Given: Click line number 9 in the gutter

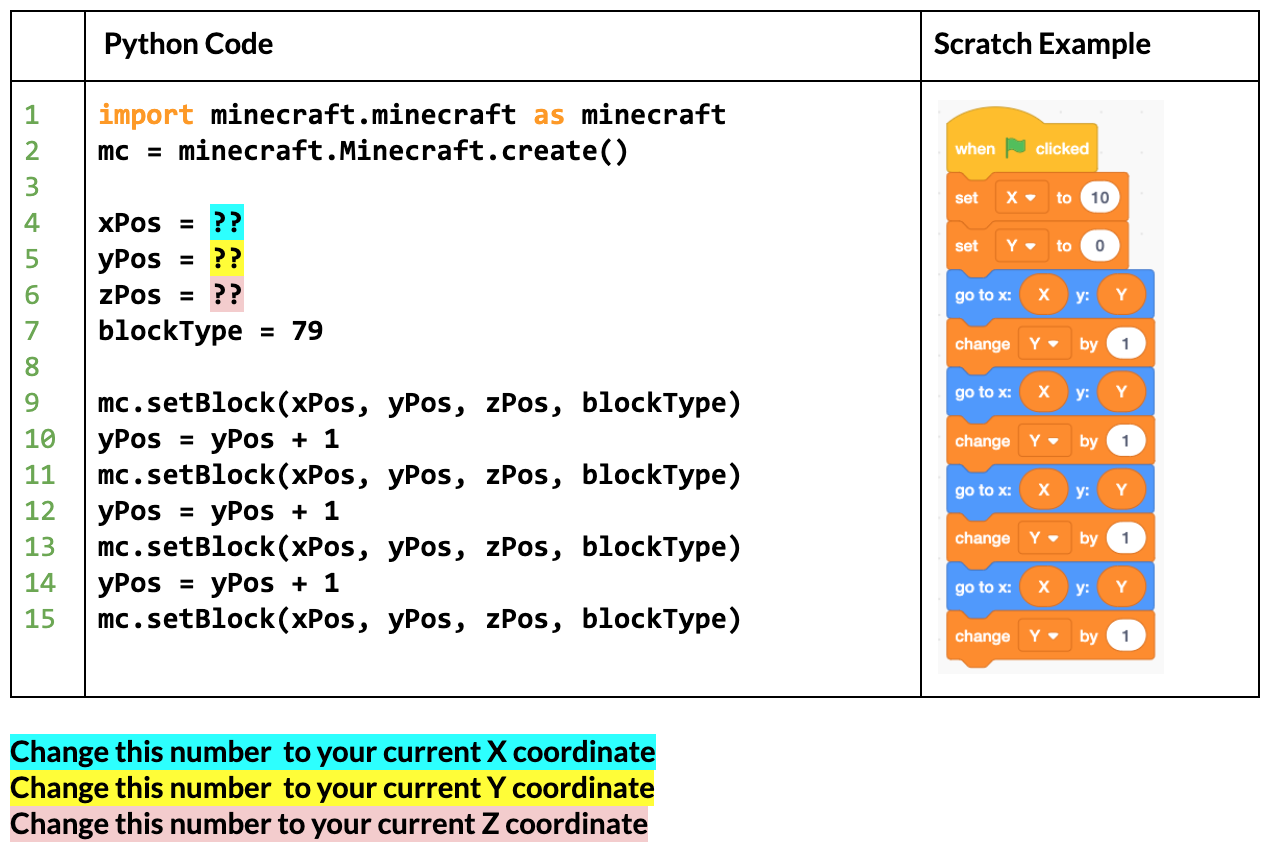Looking at the screenshot, I should click(32, 403).
